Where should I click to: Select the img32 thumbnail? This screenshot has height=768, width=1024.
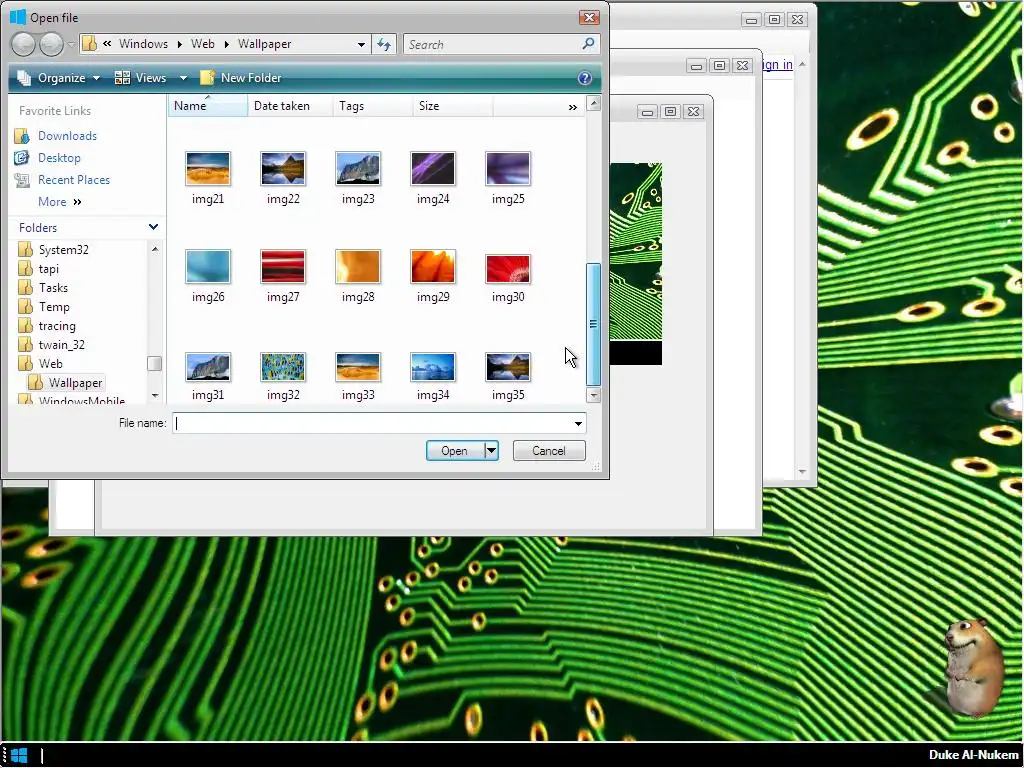[x=283, y=367]
